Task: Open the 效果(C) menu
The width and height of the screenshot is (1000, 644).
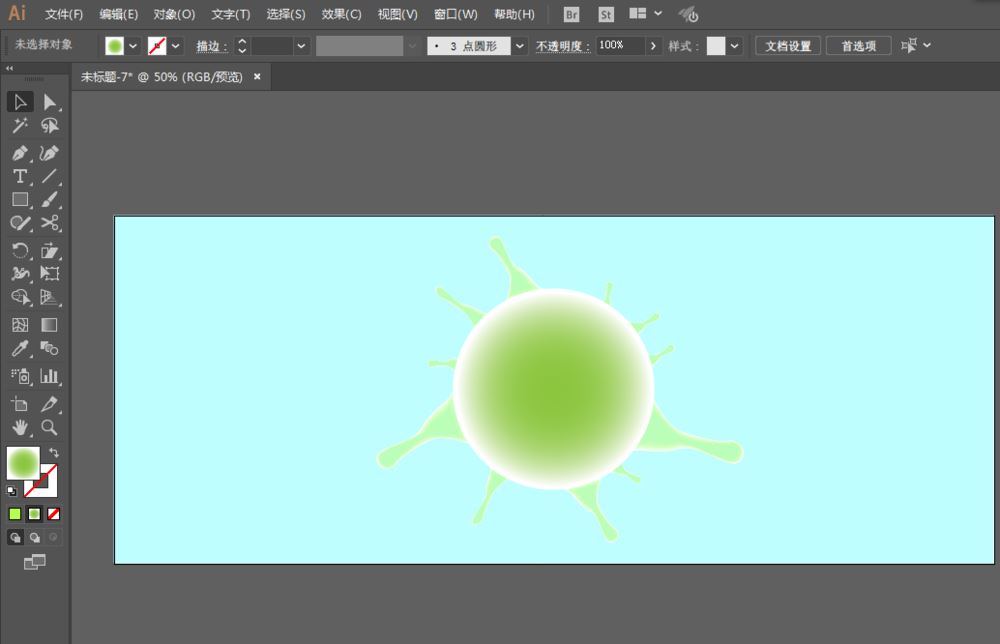Action: tap(341, 15)
